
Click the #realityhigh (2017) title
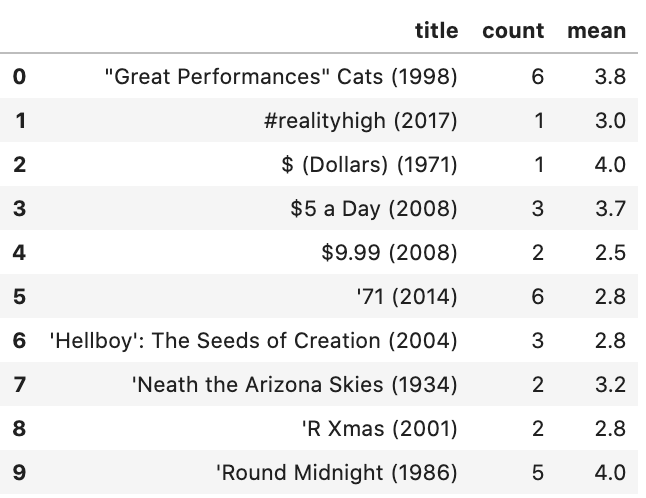[x=360, y=121]
